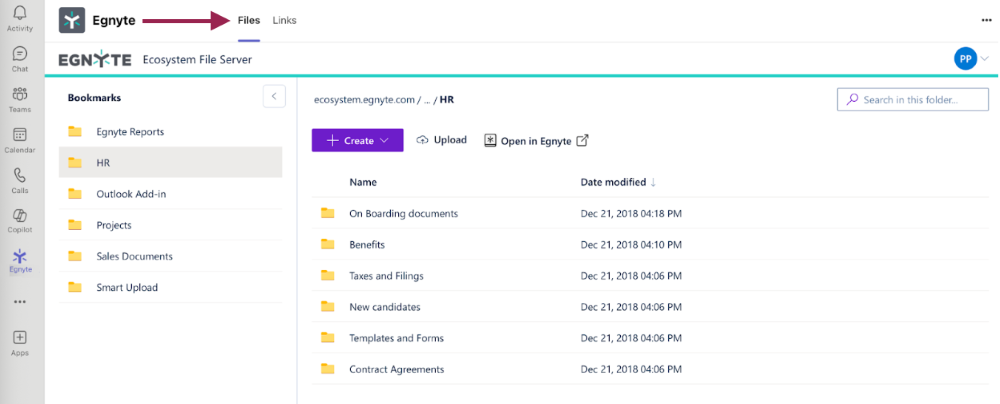Screen dimensions: 1000x404
Task: Click folder icon of Templates and Forms
Action: (328, 337)
